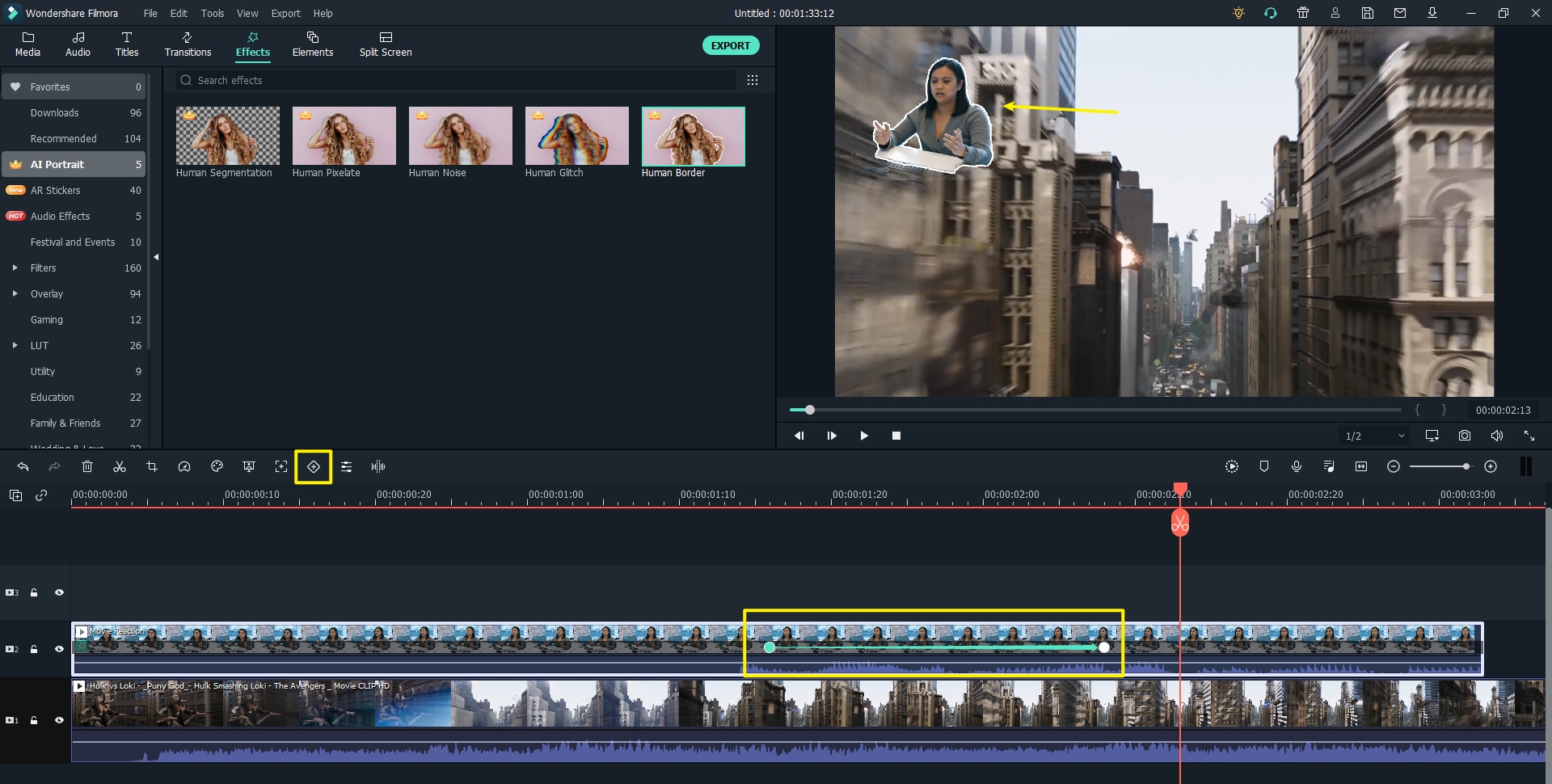
Task: Open the File menu
Action: tap(150, 13)
